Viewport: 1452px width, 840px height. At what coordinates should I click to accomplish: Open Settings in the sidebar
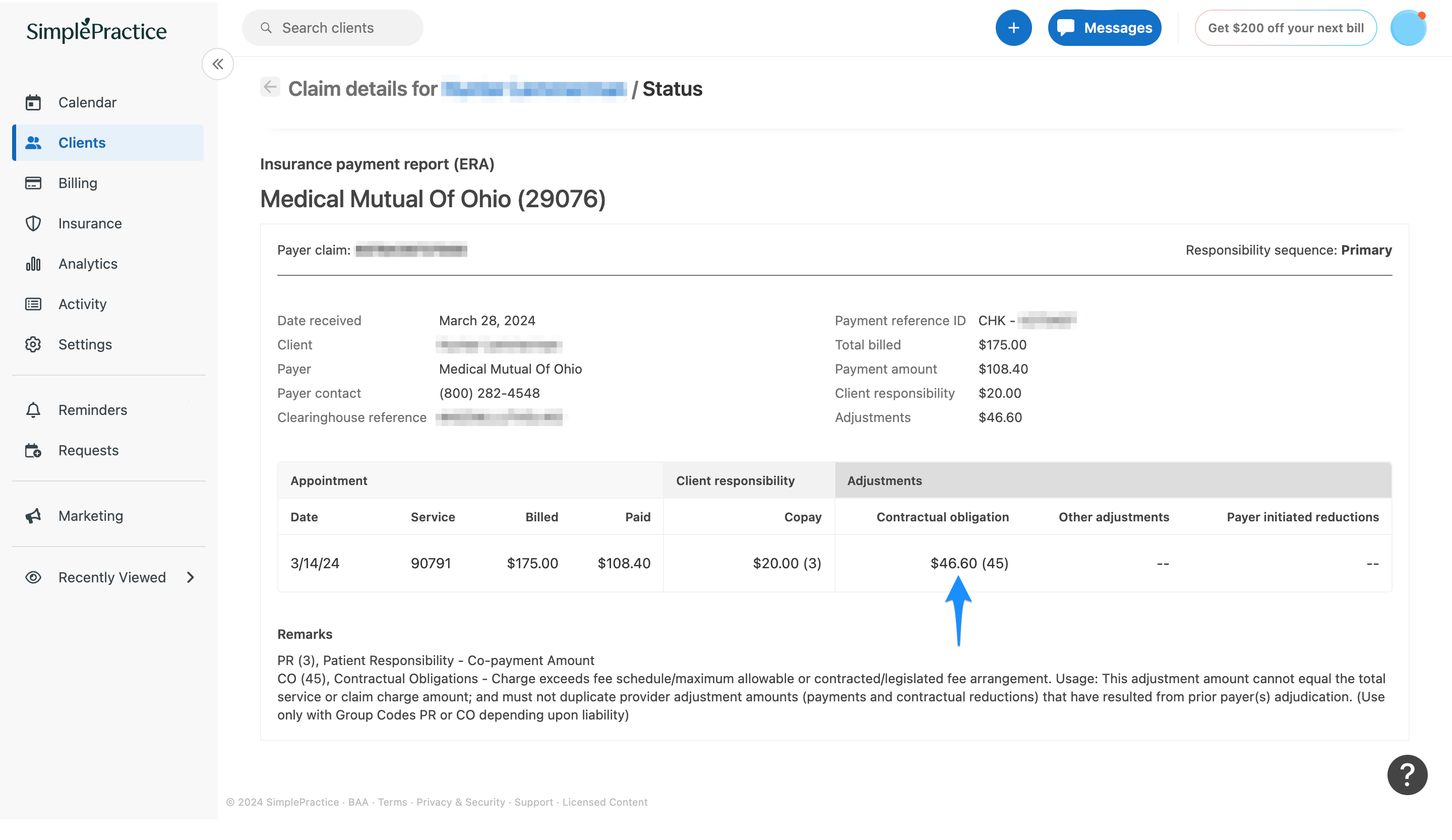tap(108, 344)
